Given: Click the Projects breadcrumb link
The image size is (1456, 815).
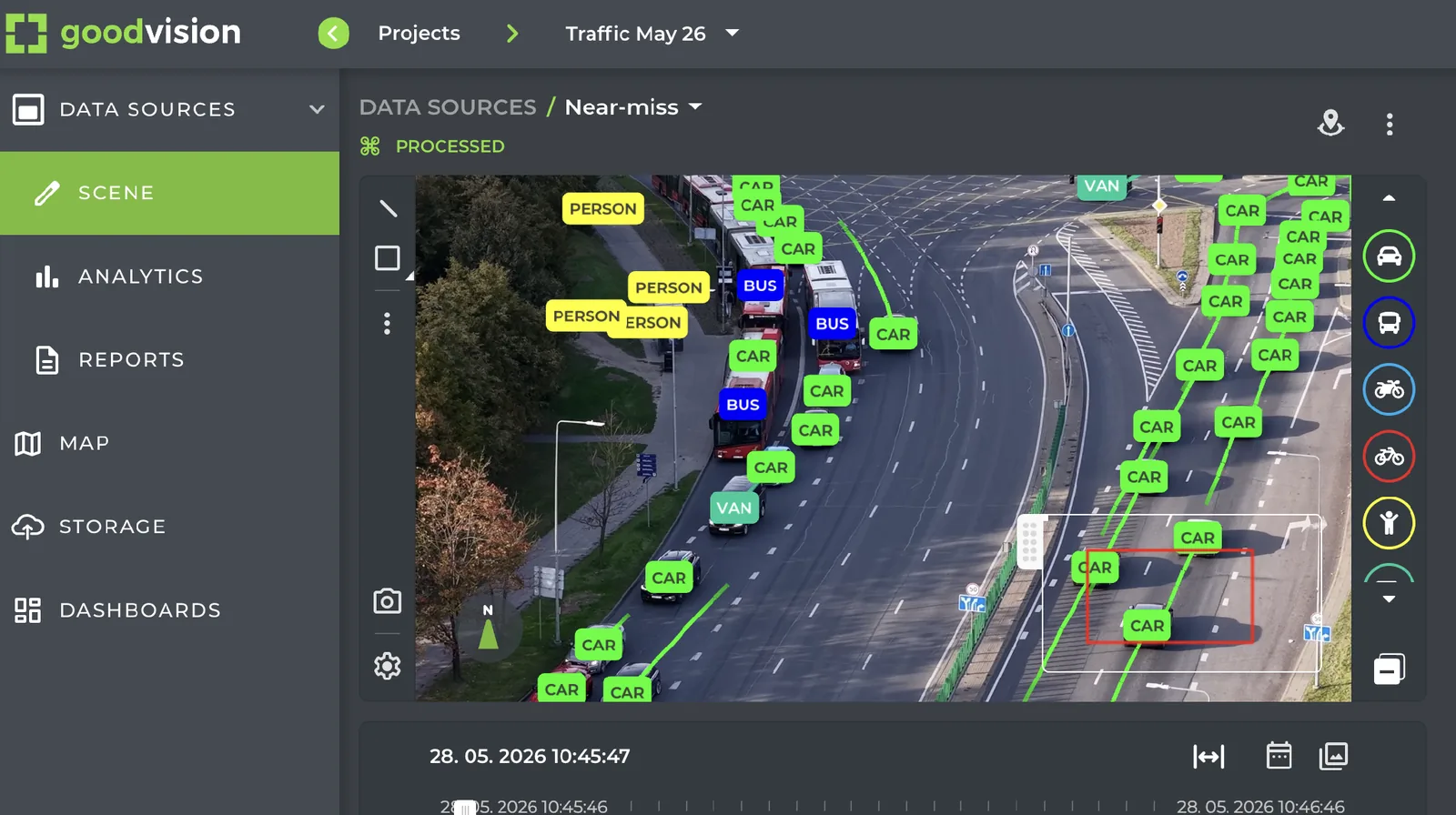Looking at the screenshot, I should coord(419,34).
